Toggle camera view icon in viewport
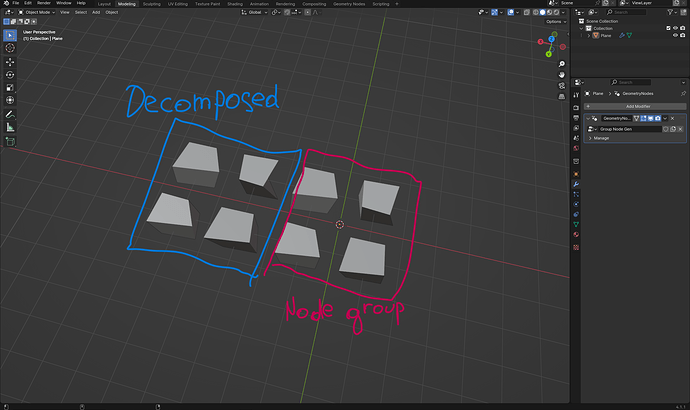Image resolution: width=690 pixels, height=410 pixels. pos(562,85)
